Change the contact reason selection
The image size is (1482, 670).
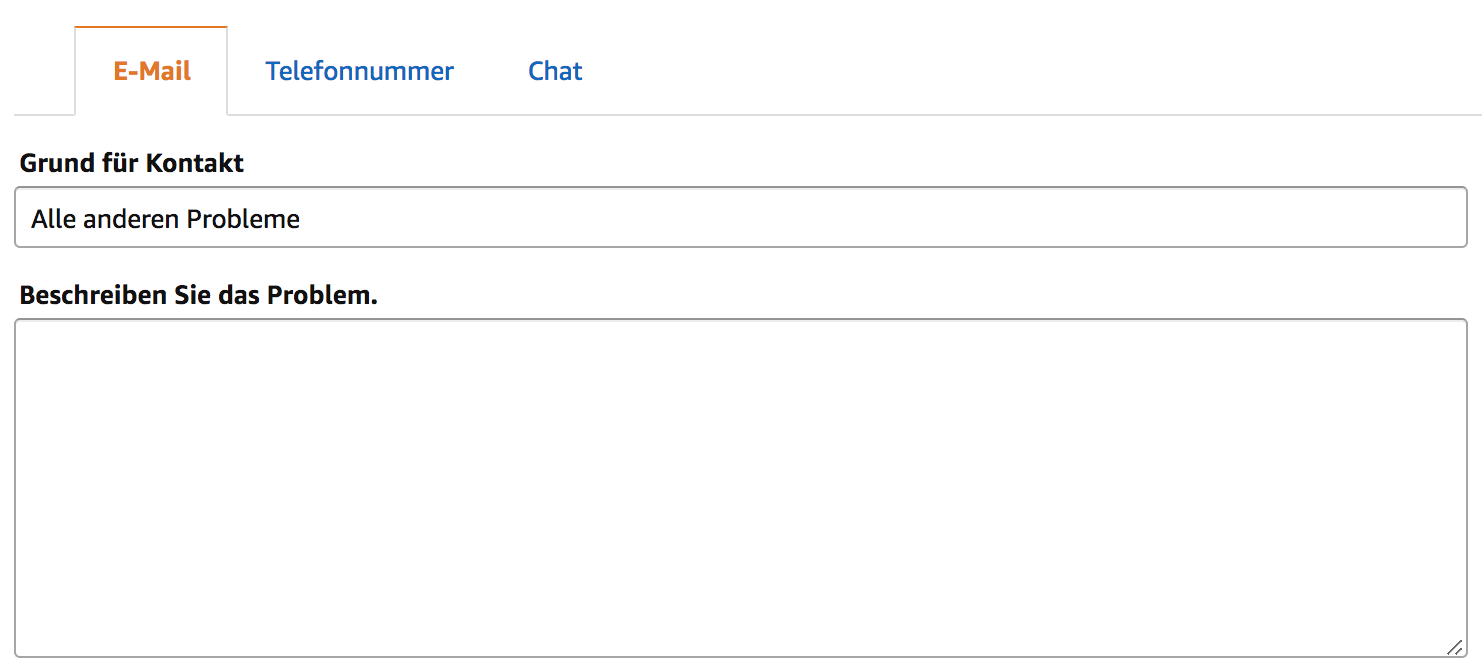(x=741, y=217)
